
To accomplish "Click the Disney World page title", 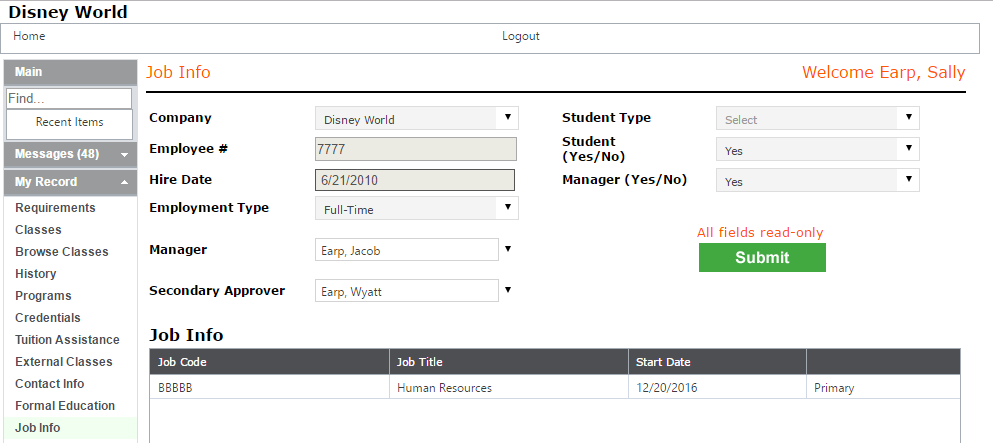I will (x=68, y=11).
